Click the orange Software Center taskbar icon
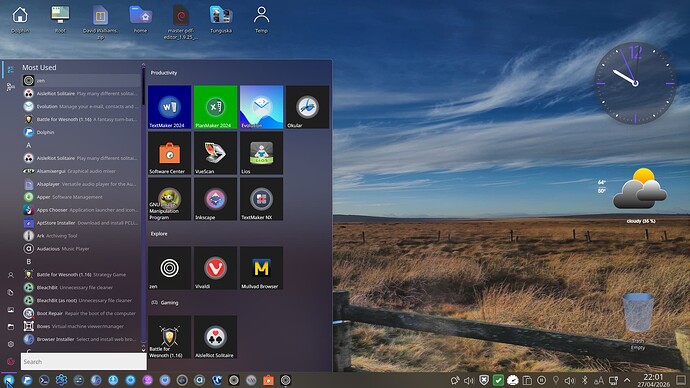Viewport: 690px width, 388px height. [x=268, y=380]
